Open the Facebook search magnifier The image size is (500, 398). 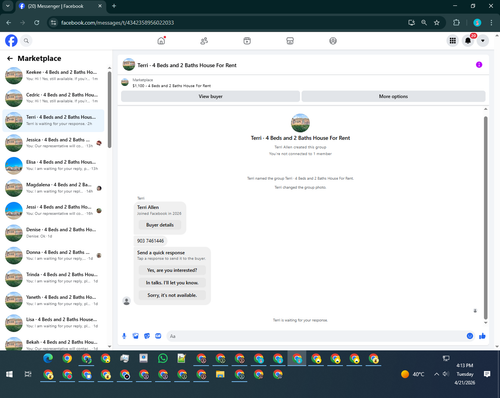26,41
